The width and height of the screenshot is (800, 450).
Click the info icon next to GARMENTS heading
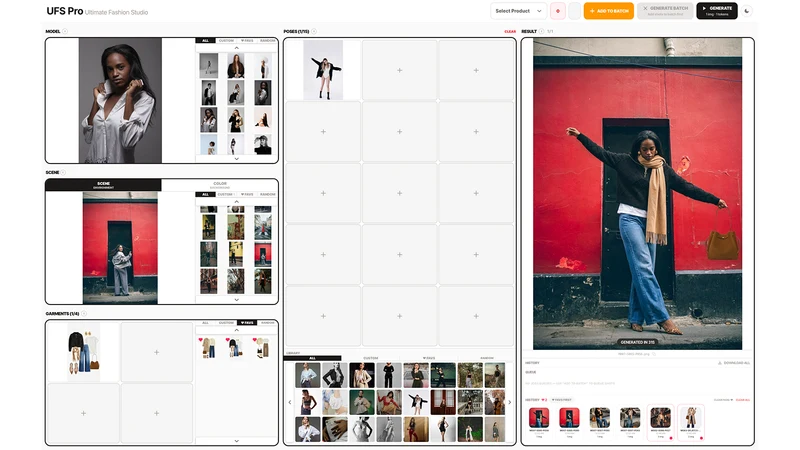pos(84,313)
